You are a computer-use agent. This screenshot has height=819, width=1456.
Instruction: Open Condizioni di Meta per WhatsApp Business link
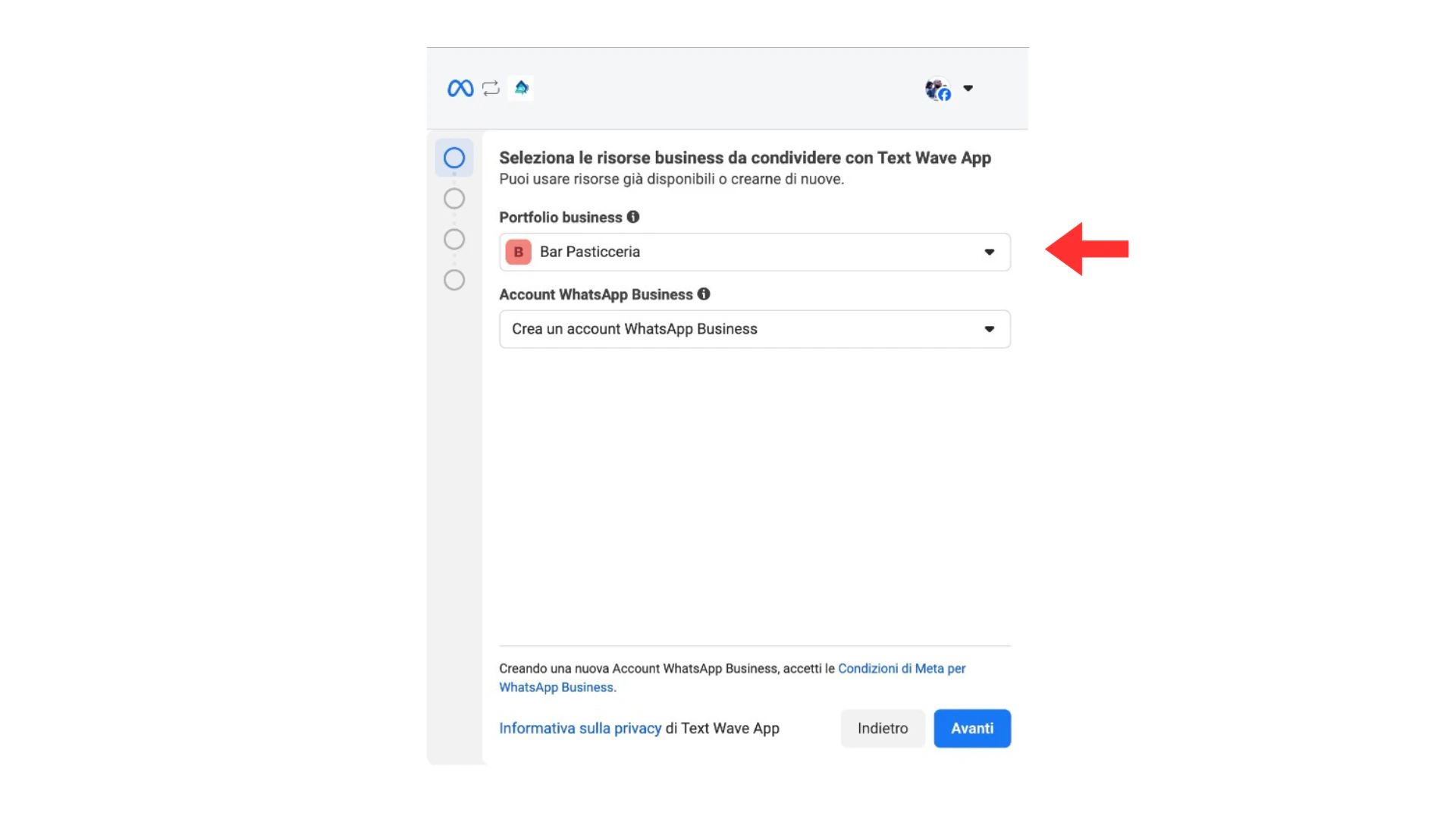[x=901, y=668]
